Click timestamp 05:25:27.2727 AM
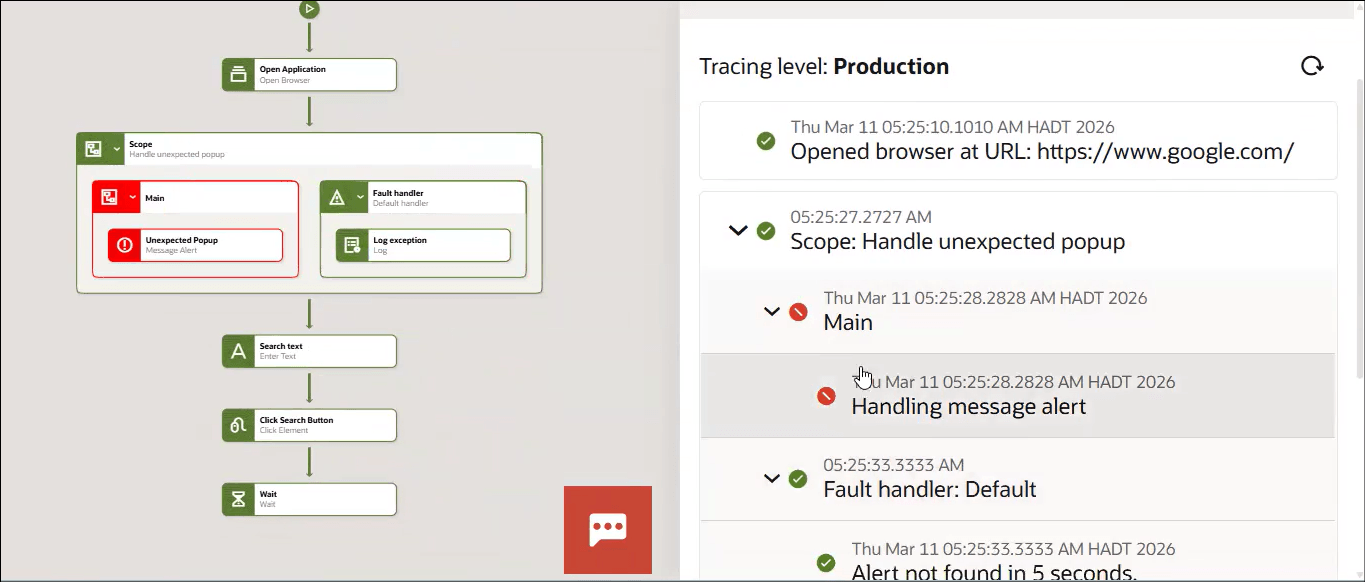 click(863, 216)
